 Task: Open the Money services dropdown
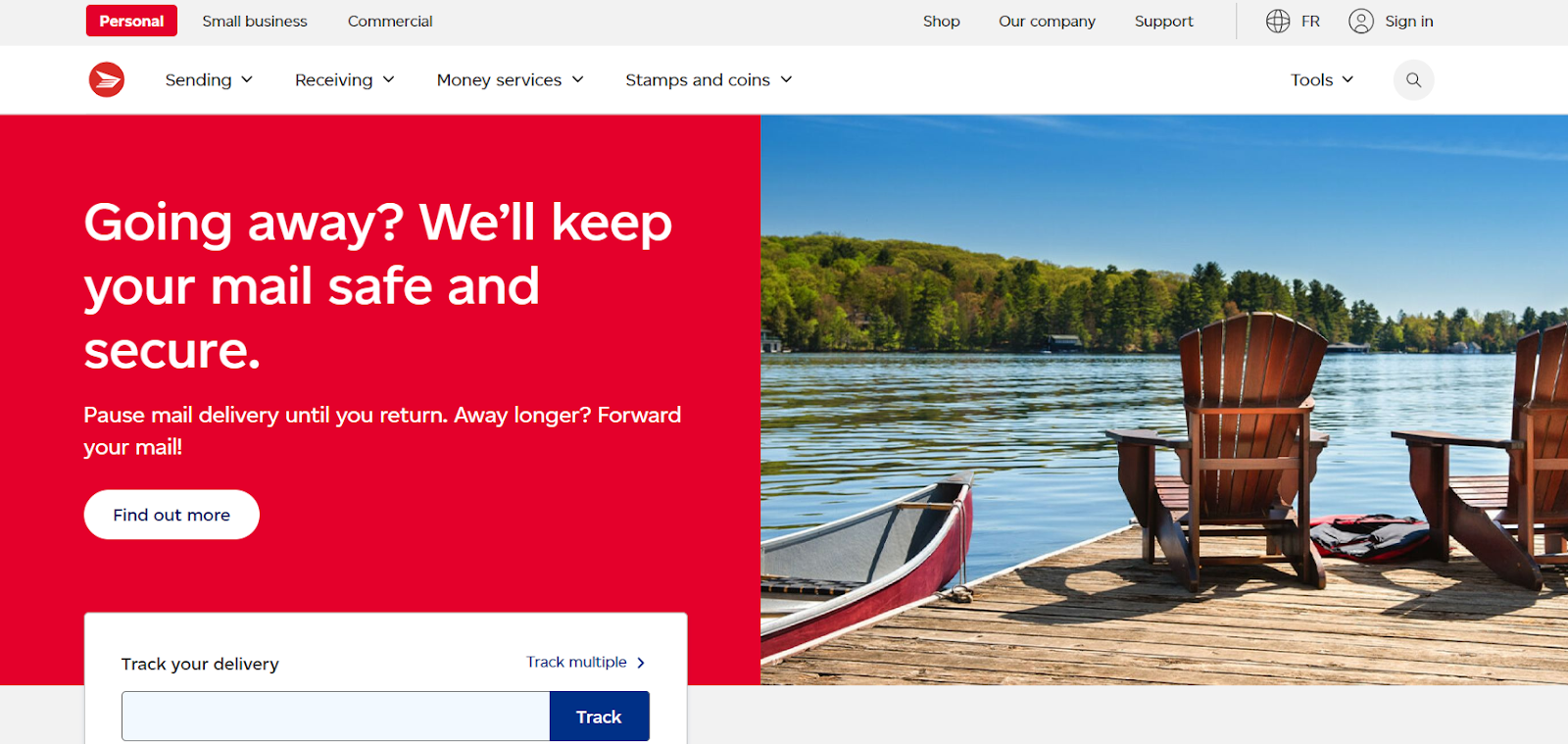tap(510, 79)
